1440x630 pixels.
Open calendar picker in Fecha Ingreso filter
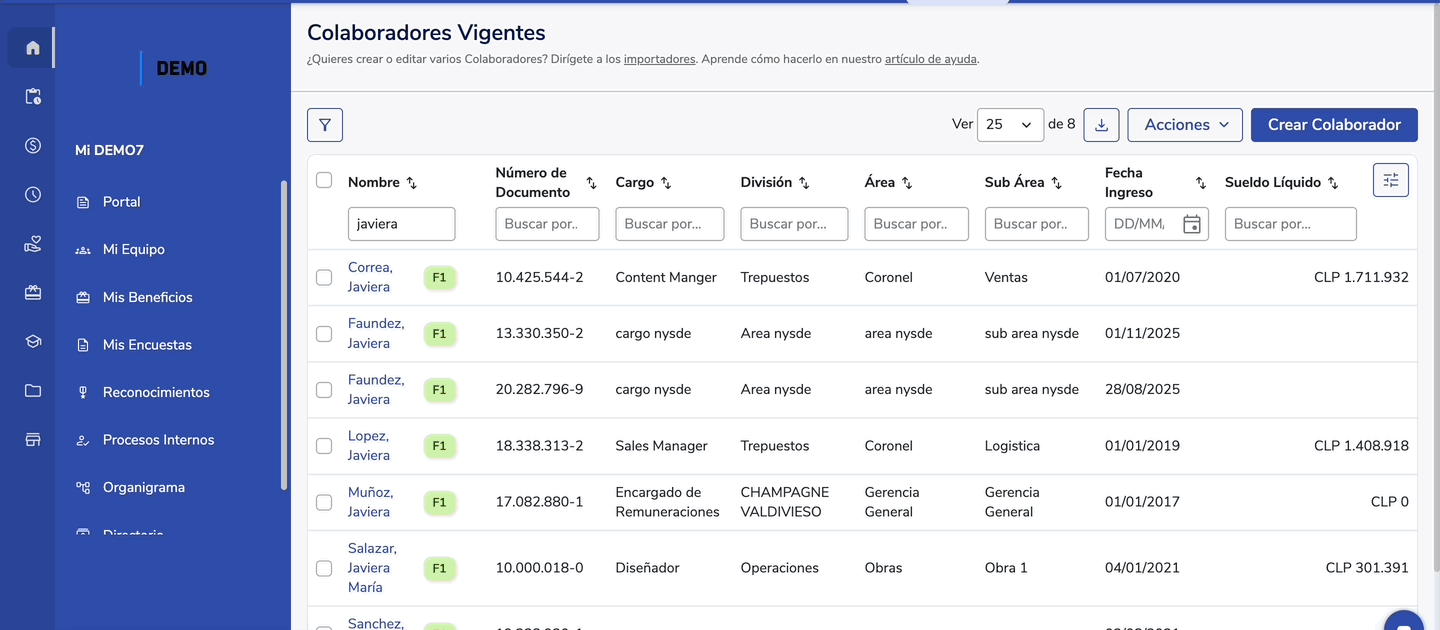point(1191,225)
